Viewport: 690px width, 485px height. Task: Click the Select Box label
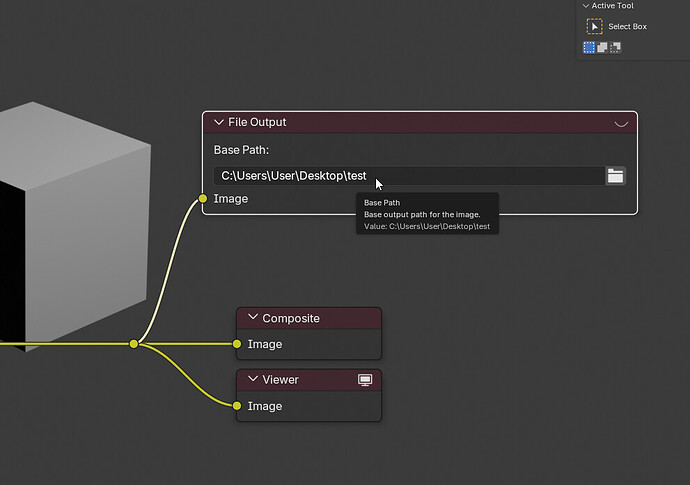628,26
